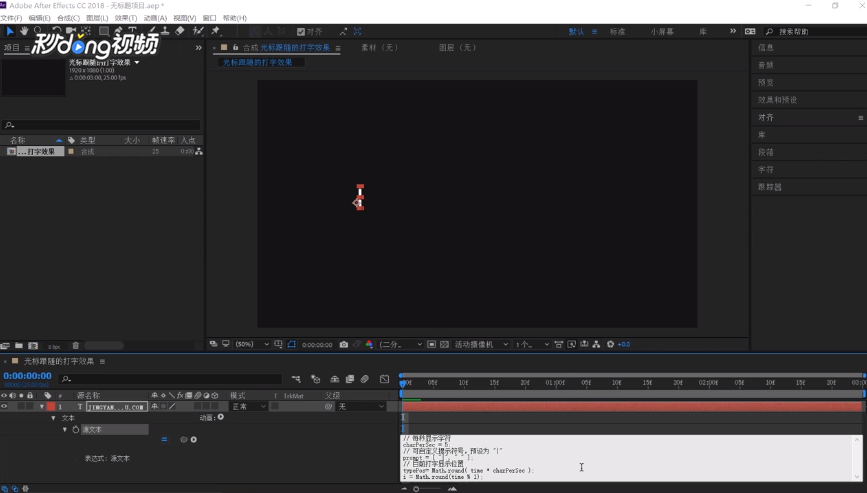Toggle lock on the composition viewer tab
This screenshot has height=493, width=867.
tap(236, 48)
